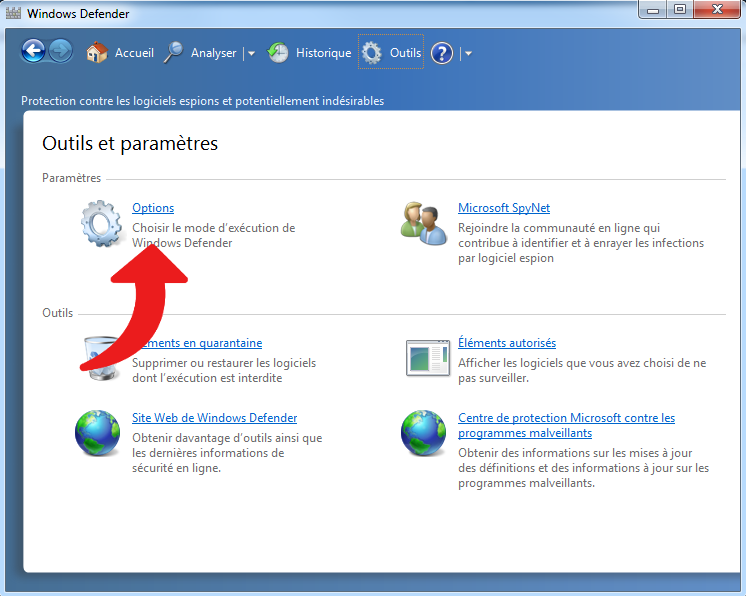Click the Accueil house icon
The width and height of the screenshot is (746, 596).
(97, 52)
